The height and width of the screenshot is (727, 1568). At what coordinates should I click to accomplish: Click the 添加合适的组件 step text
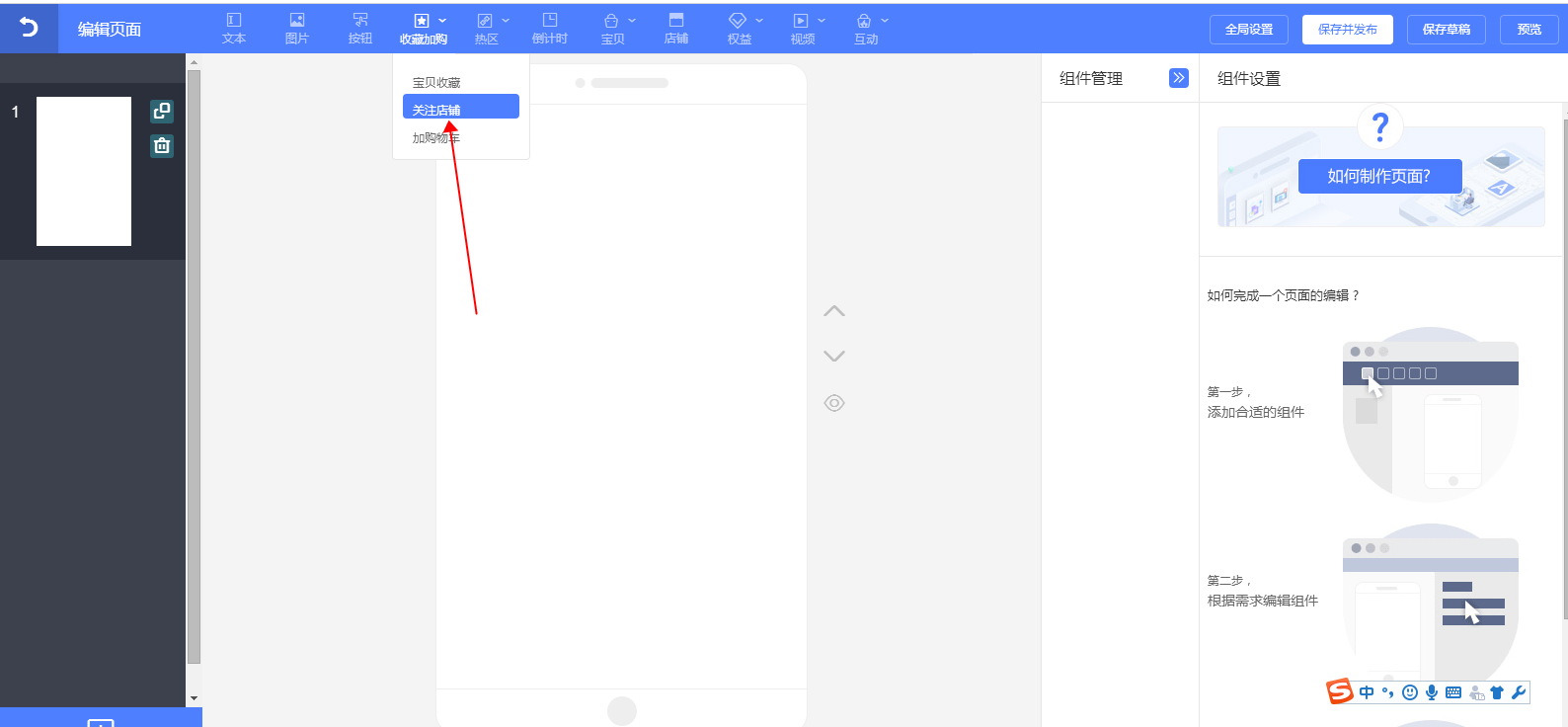pos(1256,412)
